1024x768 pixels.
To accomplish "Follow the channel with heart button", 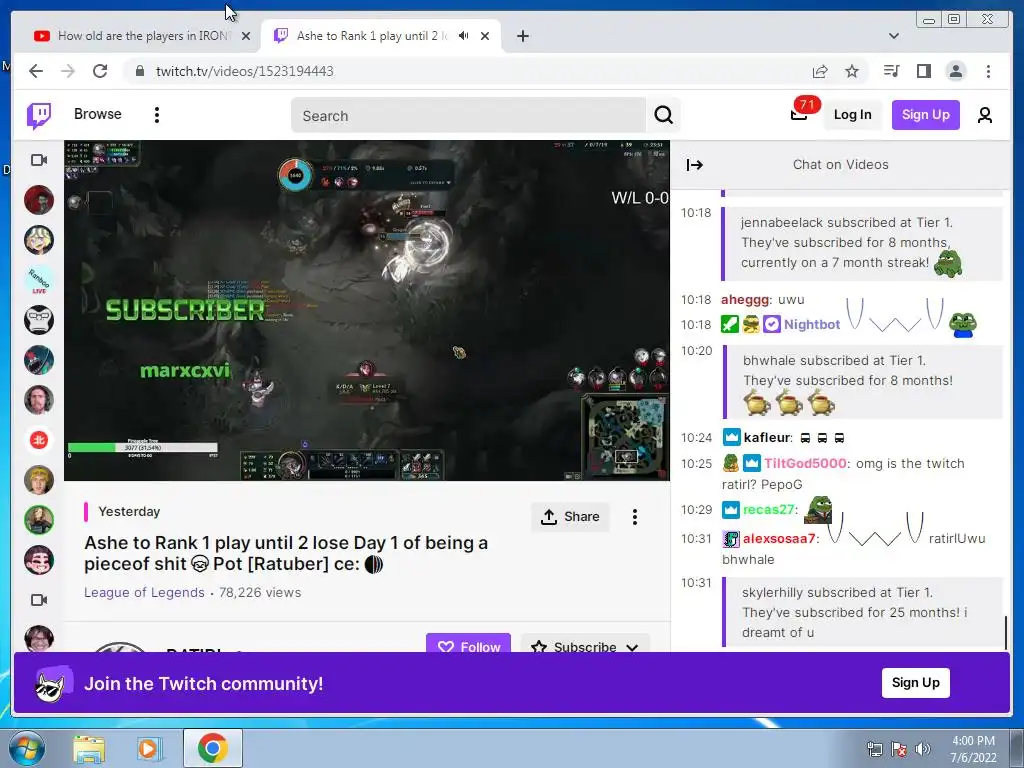I will point(468,643).
